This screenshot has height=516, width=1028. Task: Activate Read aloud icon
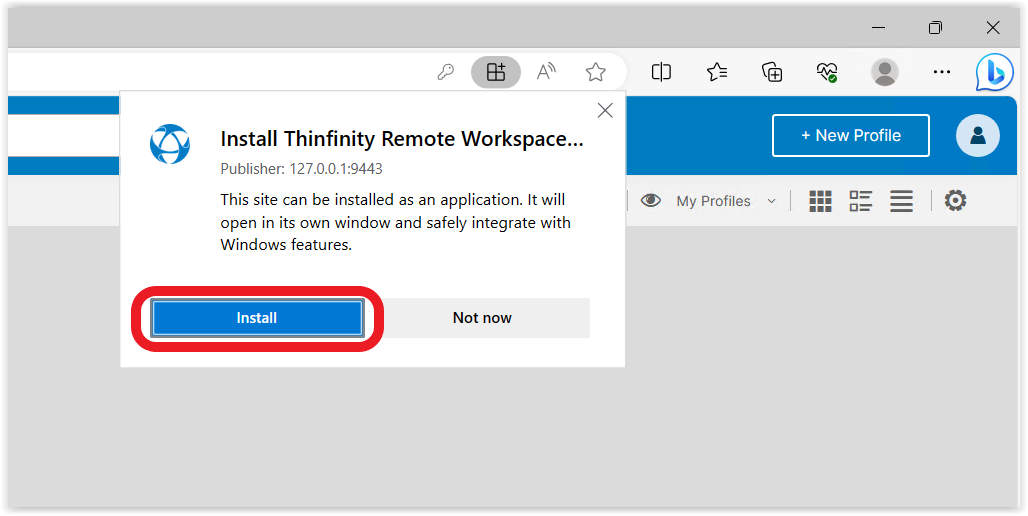pyautogui.click(x=546, y=72)
